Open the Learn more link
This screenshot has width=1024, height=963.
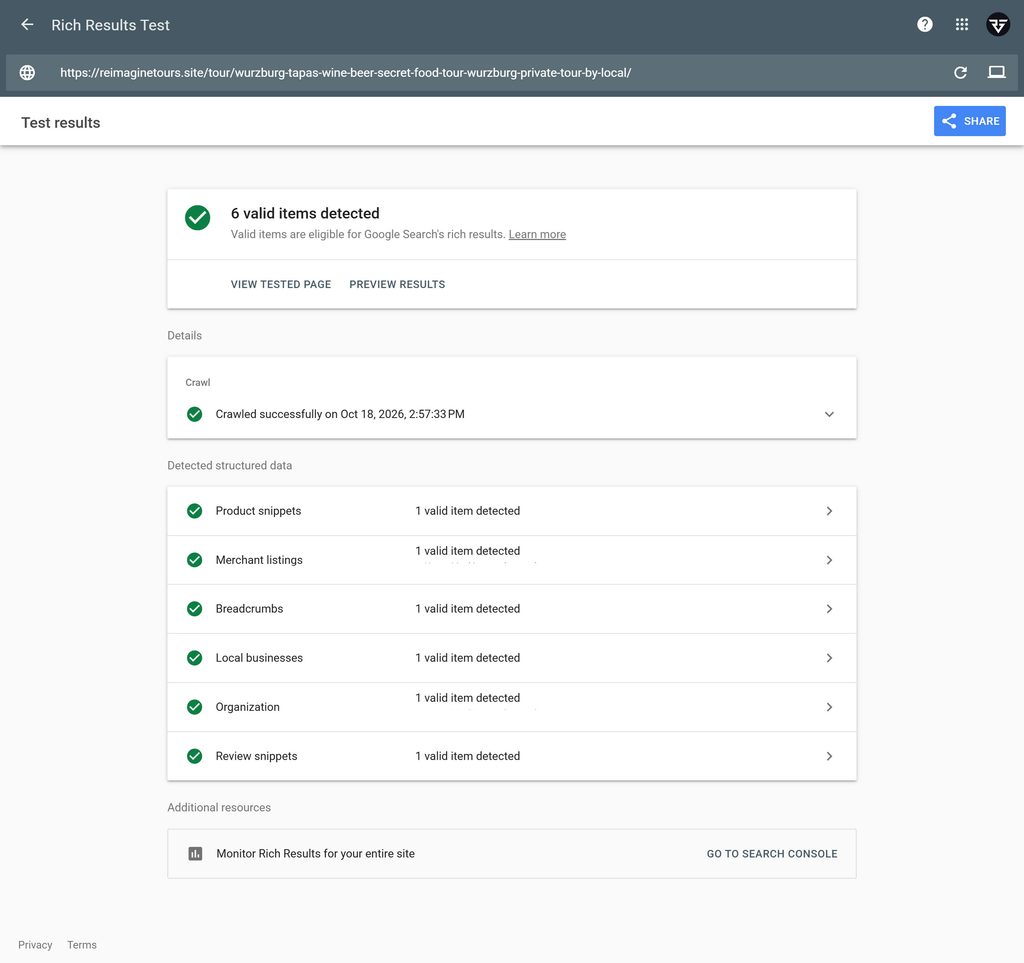537,234
